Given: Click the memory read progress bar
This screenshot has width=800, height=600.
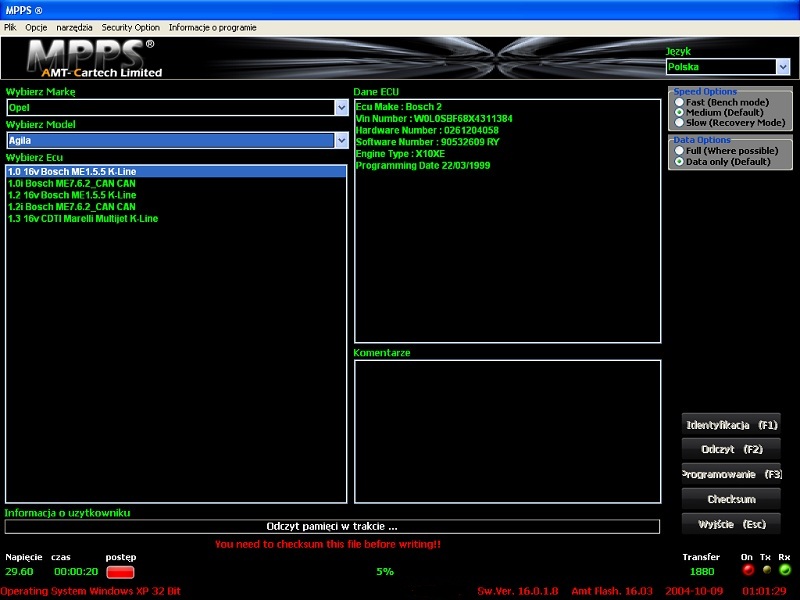Looking at the screenshot, I should (332, 526).
